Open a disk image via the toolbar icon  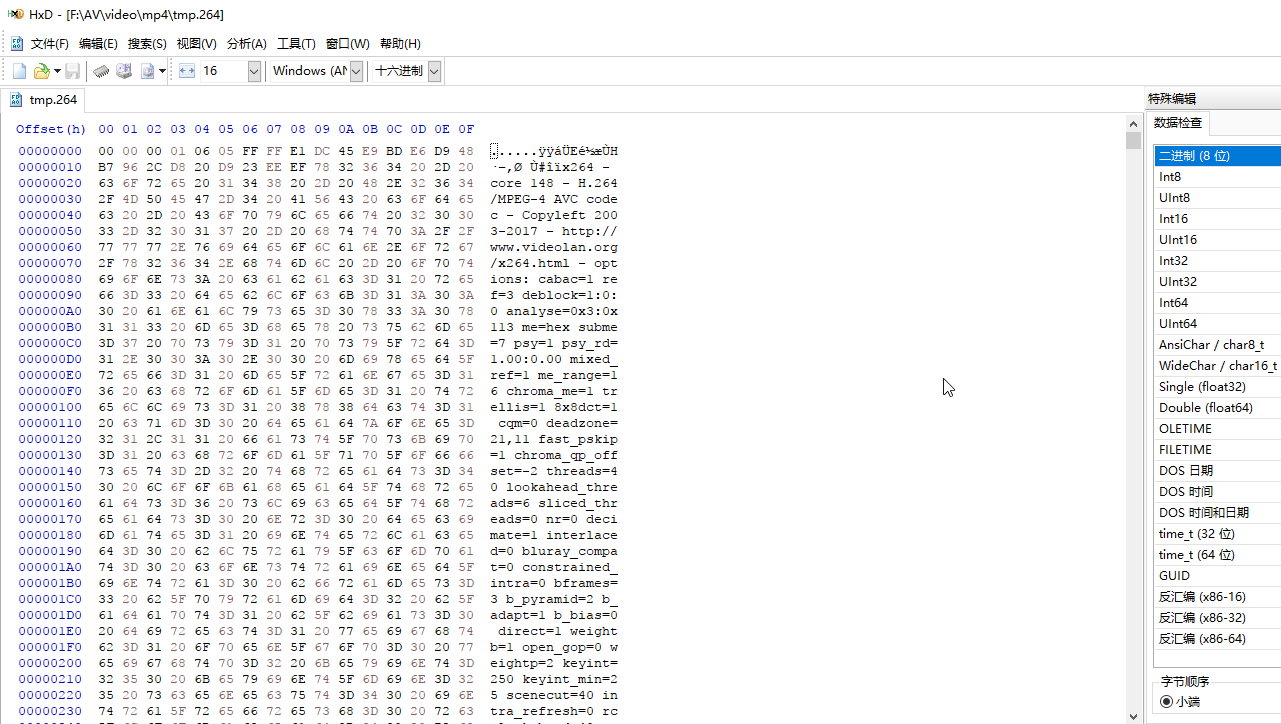point(149,70)
